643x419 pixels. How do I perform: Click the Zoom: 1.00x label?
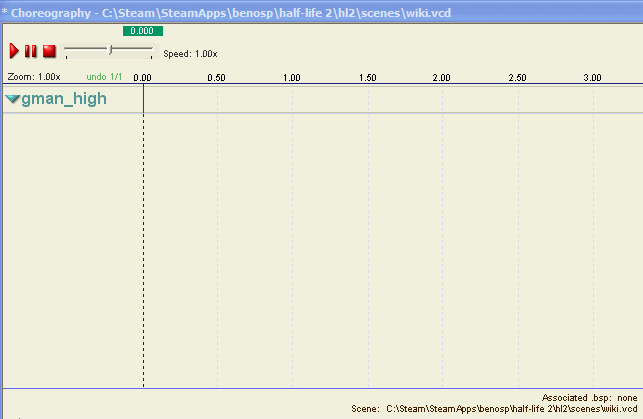tap(34, 77)
